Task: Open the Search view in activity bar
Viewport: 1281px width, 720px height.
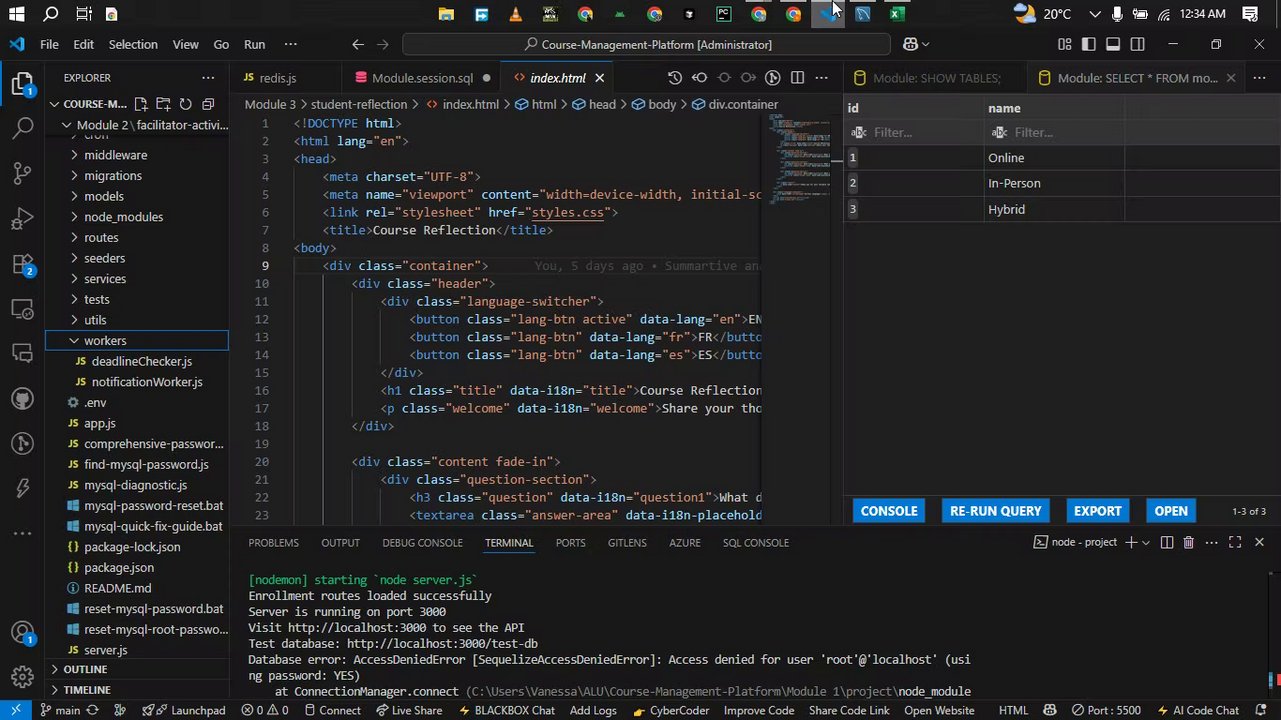Action: click(22, 128)
